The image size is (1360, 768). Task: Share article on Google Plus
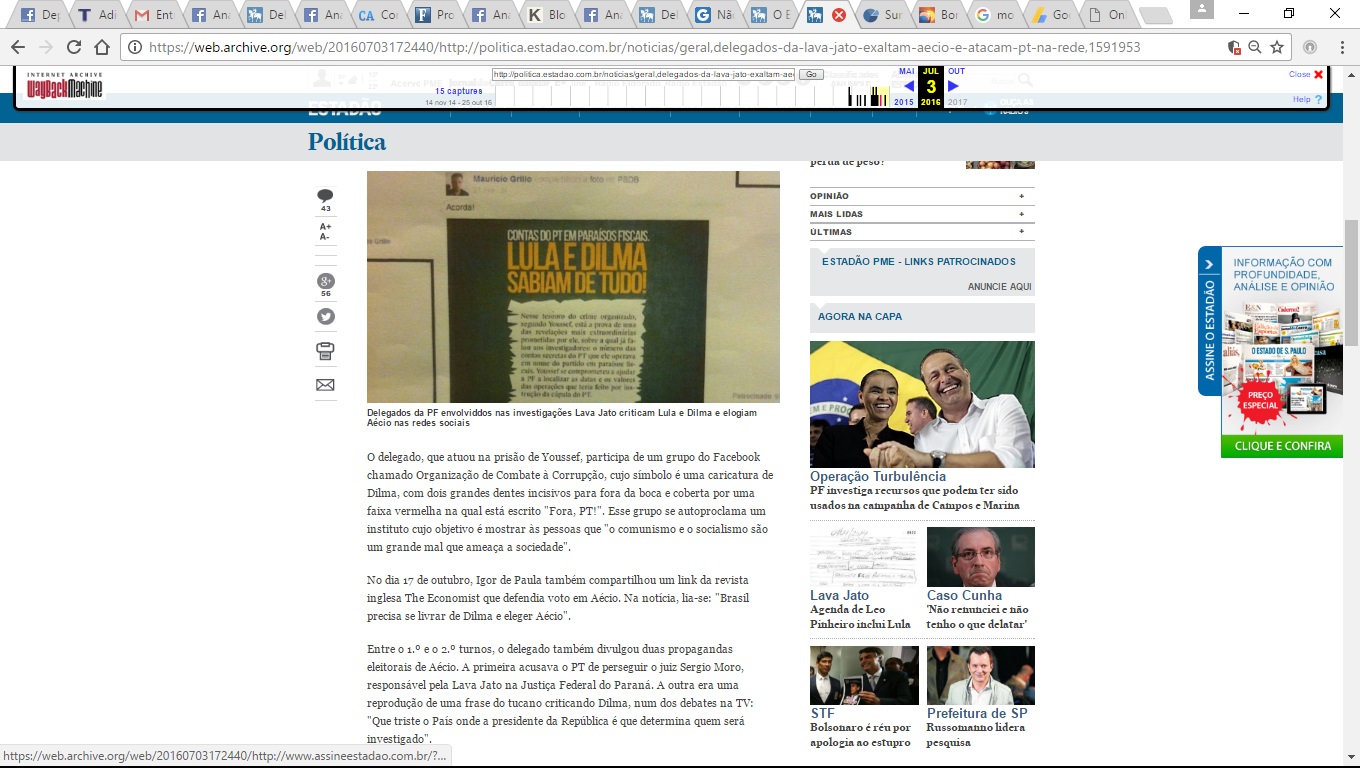coord(325,281)
